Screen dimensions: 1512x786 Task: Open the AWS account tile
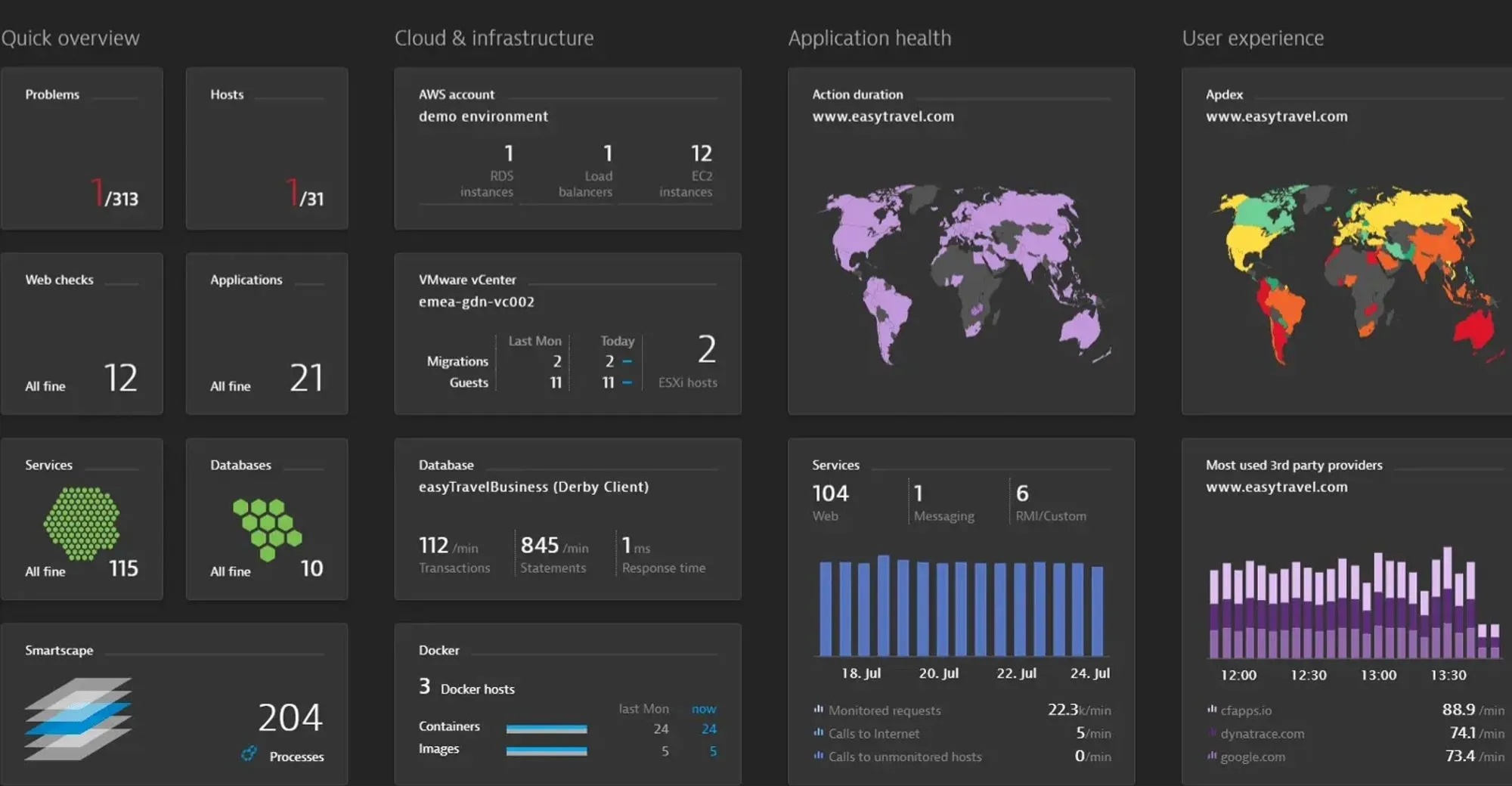(x=568, y=148)
